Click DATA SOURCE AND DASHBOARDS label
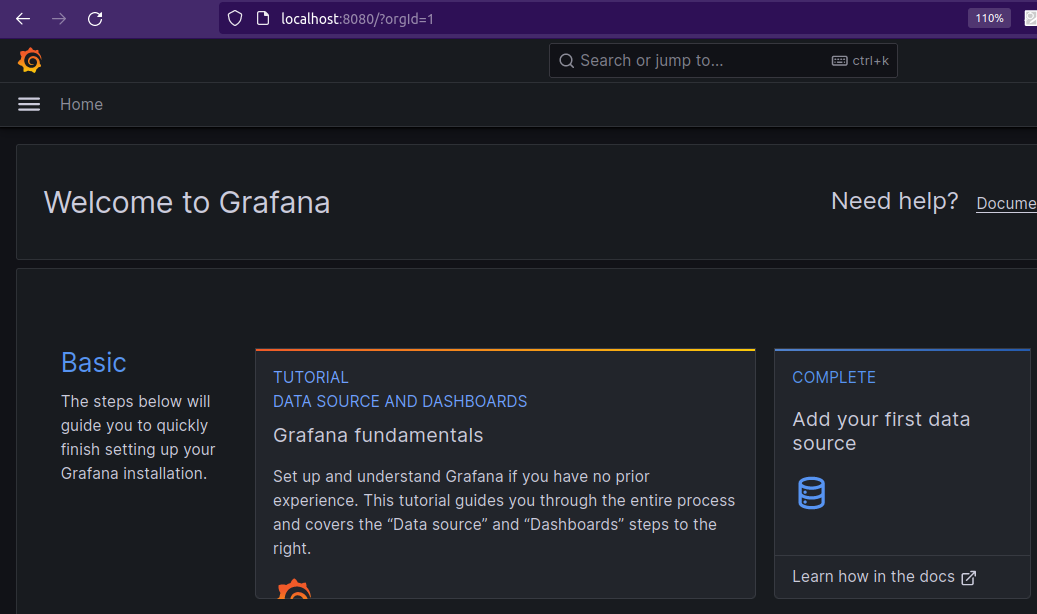 [x=400, y=402]
